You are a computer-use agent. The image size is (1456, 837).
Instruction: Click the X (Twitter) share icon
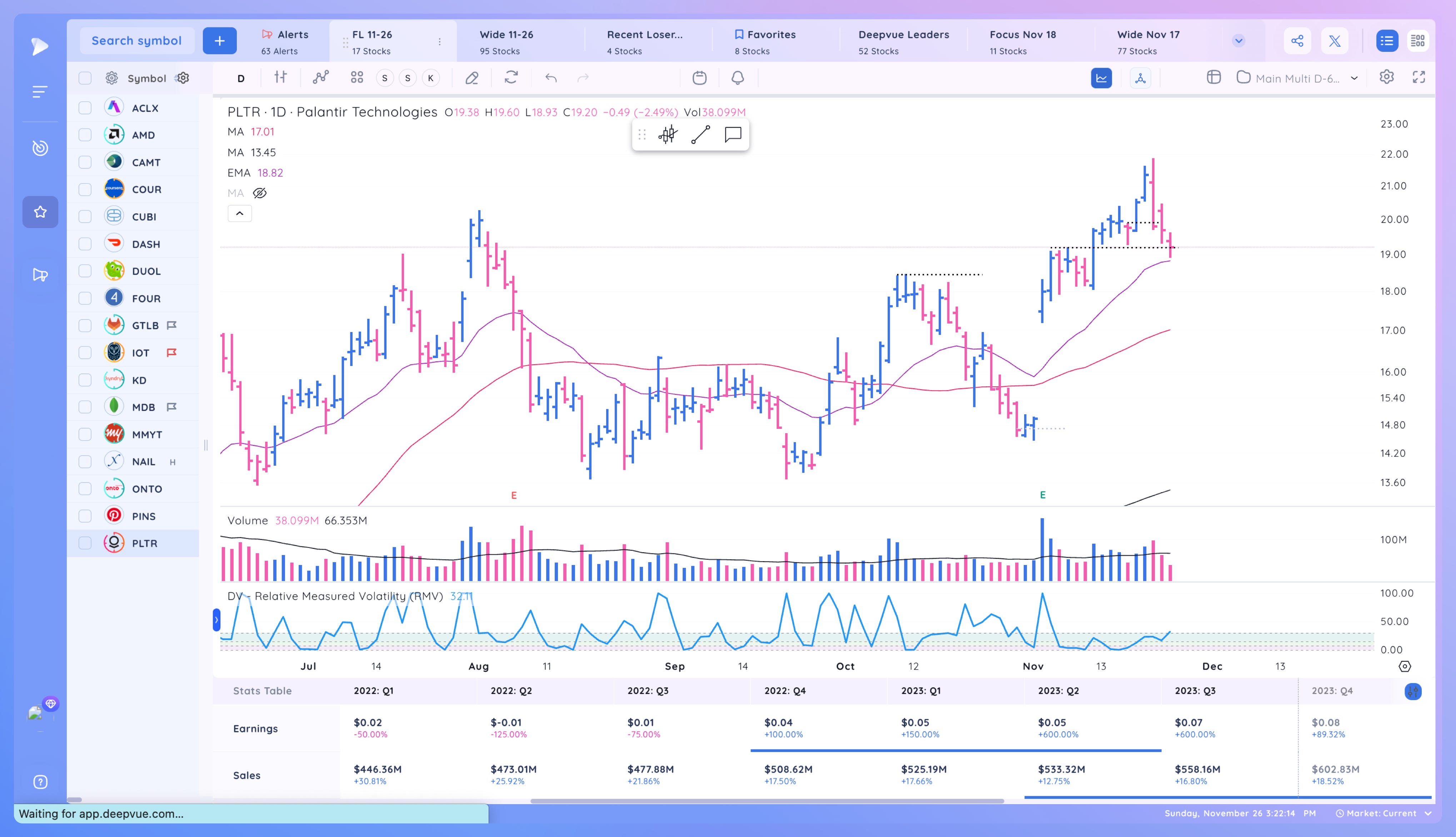(x=1335, y=41)
